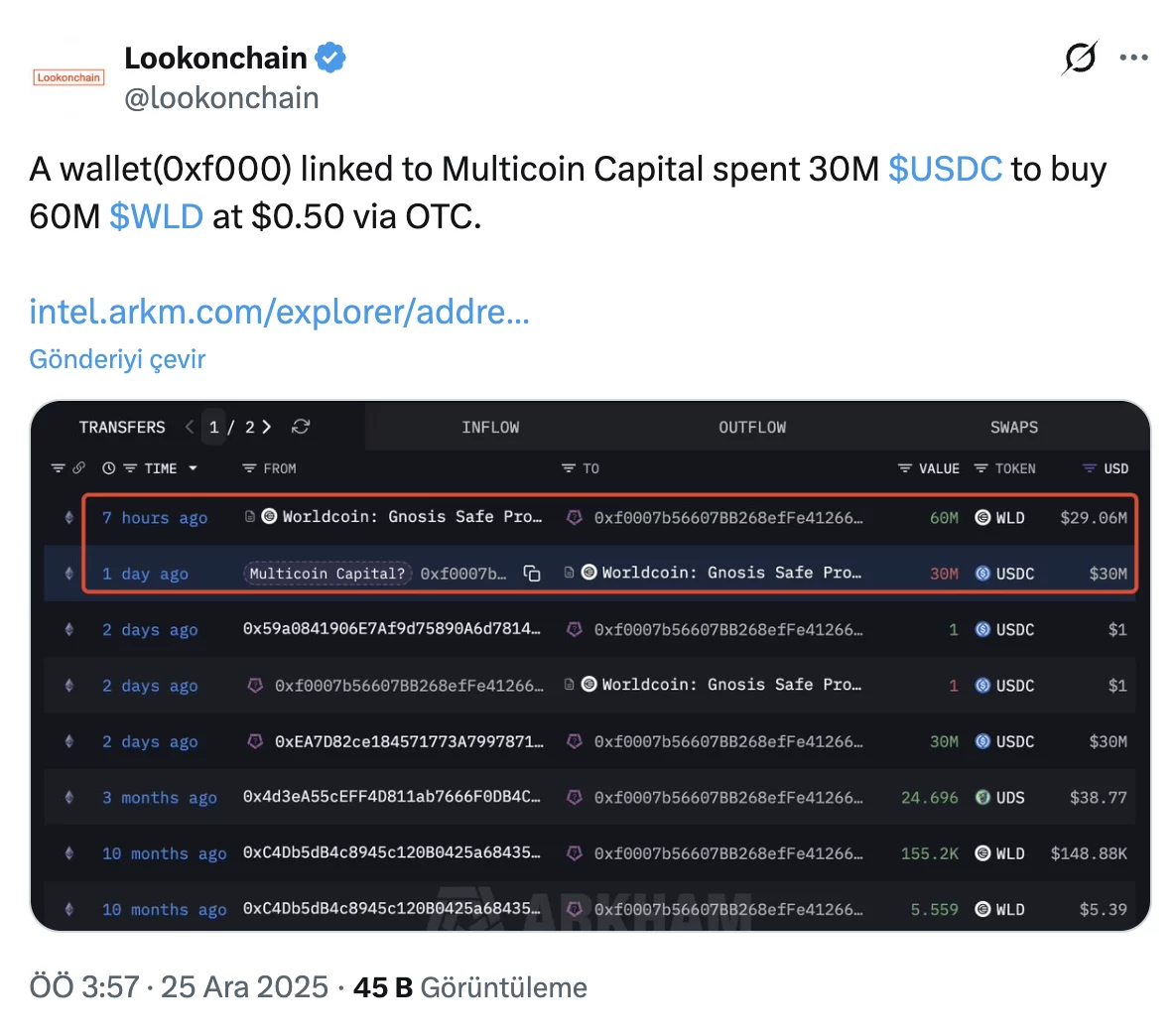Go to the previous transfers page
1175x1036 pixels.
coord(190,427)
